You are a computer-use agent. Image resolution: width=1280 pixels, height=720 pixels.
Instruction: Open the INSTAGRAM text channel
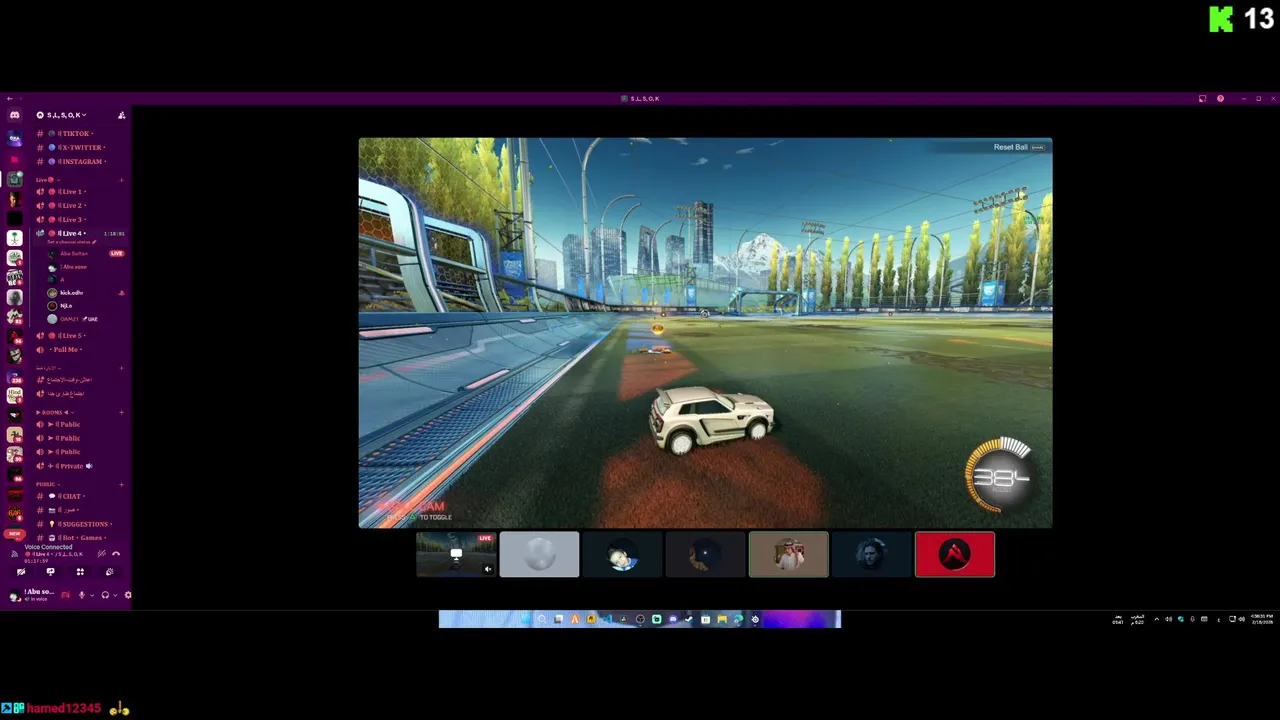coord(80,161)
